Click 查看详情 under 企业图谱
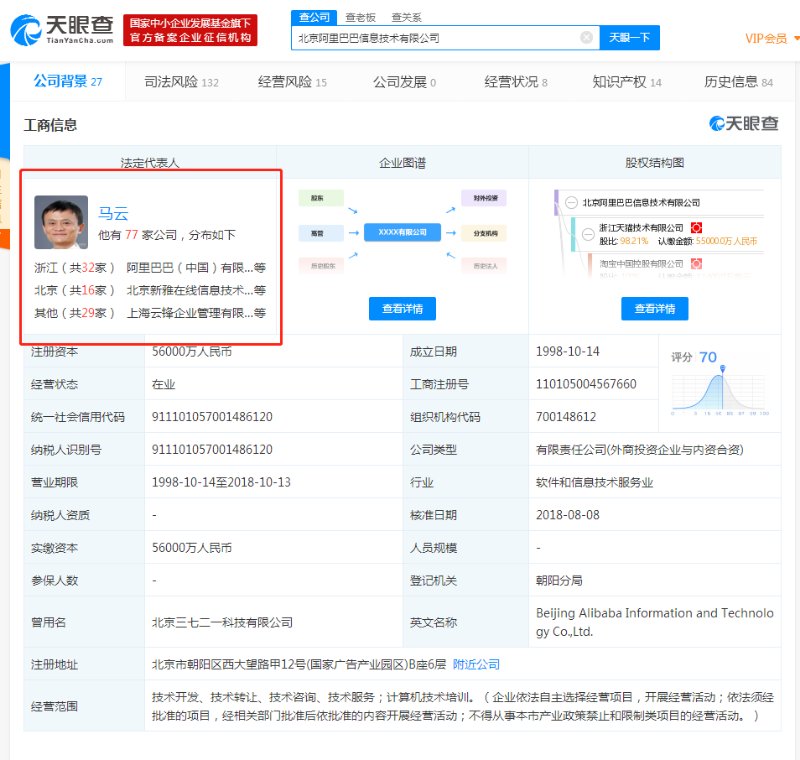Viewport: 800px width, 760px height. click(402, 309)
